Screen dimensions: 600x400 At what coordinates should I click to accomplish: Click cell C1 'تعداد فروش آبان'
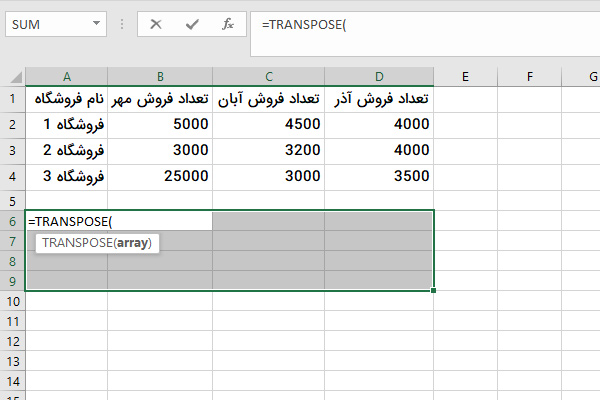click(269, 100)
